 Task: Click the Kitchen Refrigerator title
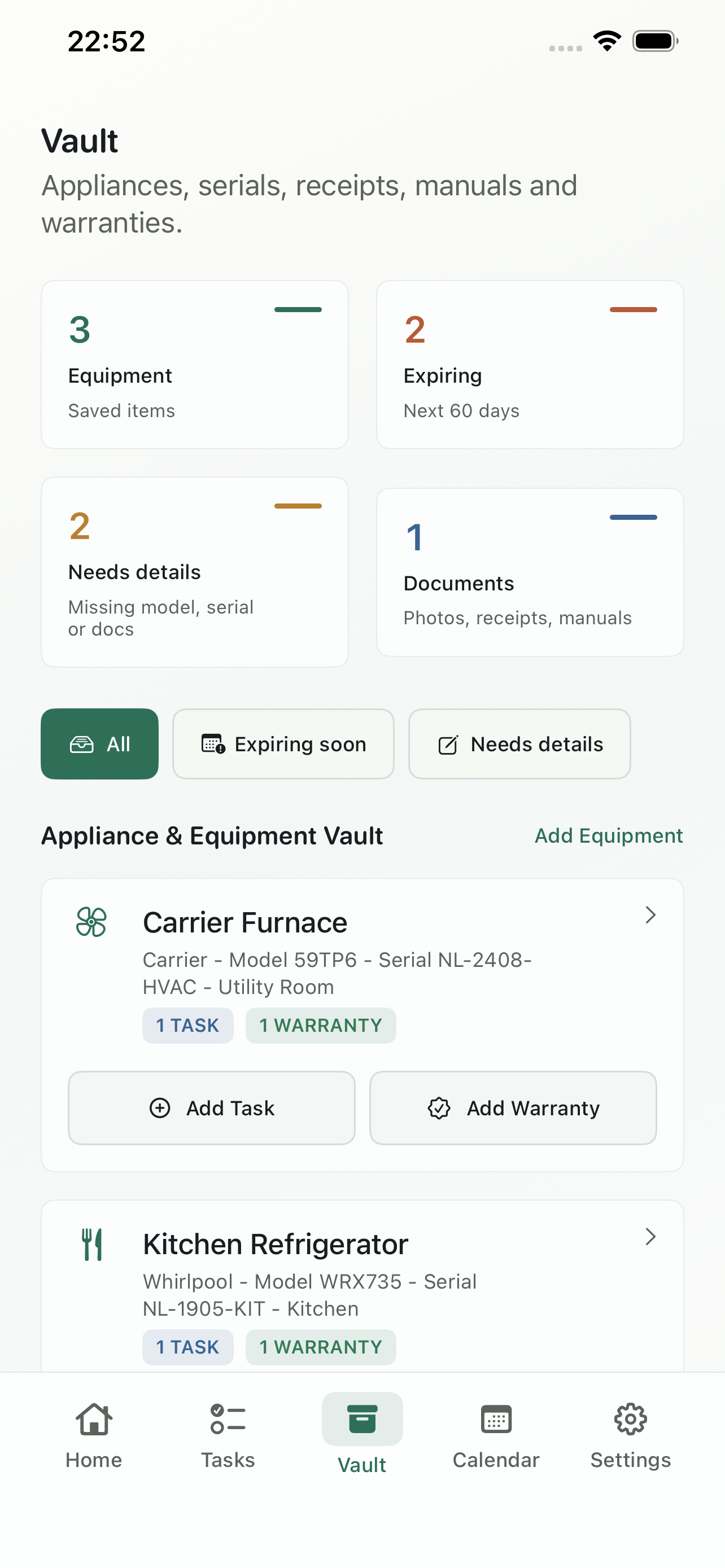click(275, 1245)
